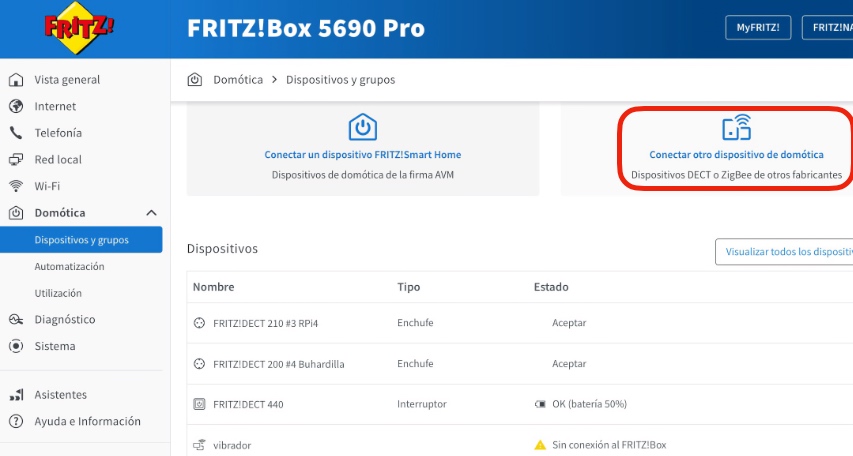Select device name FRITZ!DECT 440

[248, 404]
